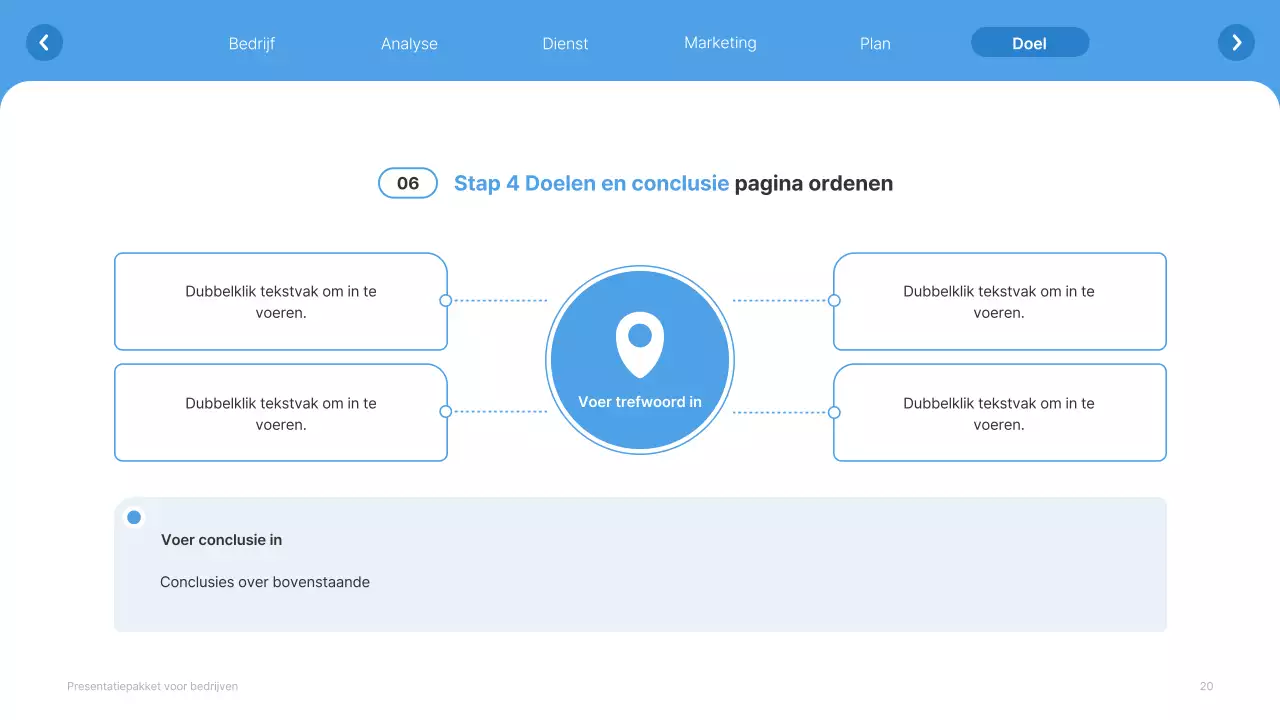
Task: Select the 'Voer trefwoord in' label in the circle
Action: pyautogui.click(x=641, y=401)
